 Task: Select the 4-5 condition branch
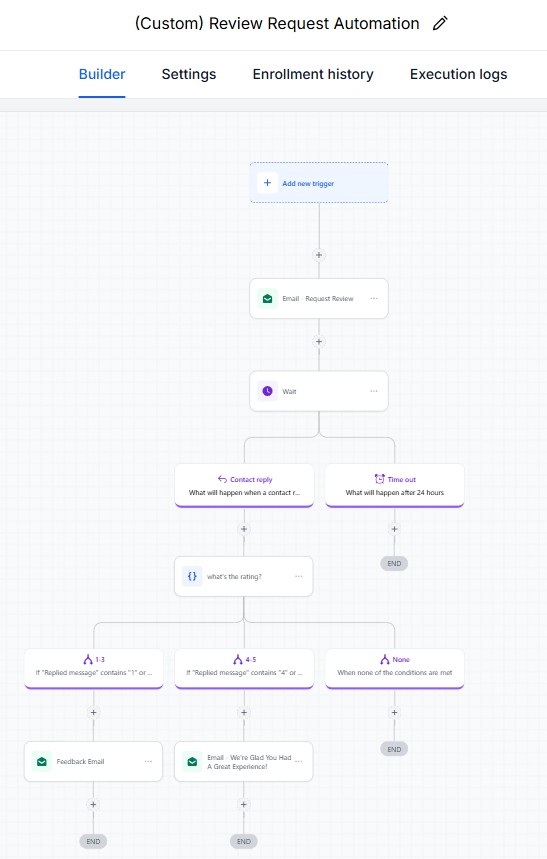(x=244, y=668)
